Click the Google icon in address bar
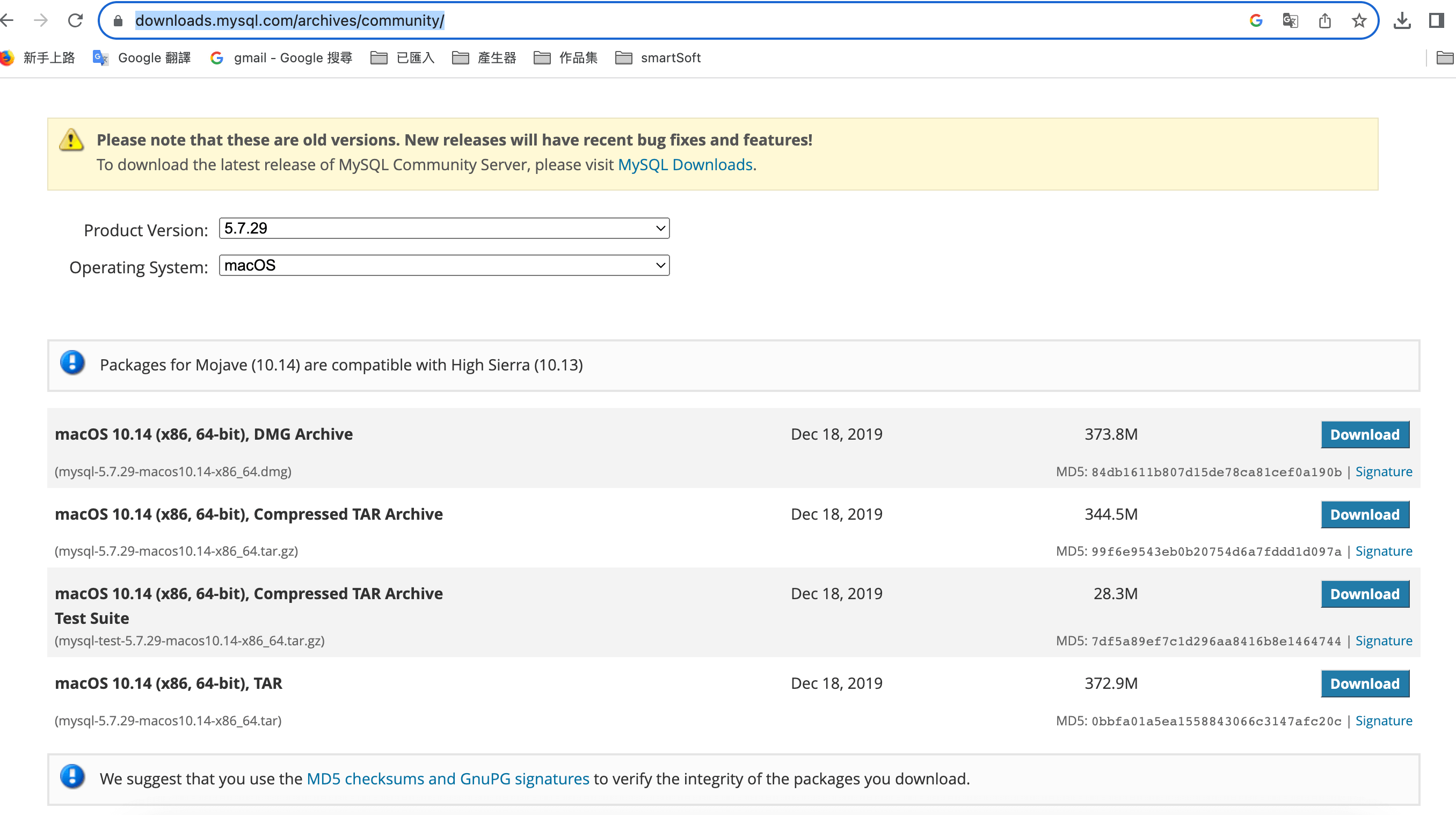1456x815 pixels. (x=1255, y=21)
